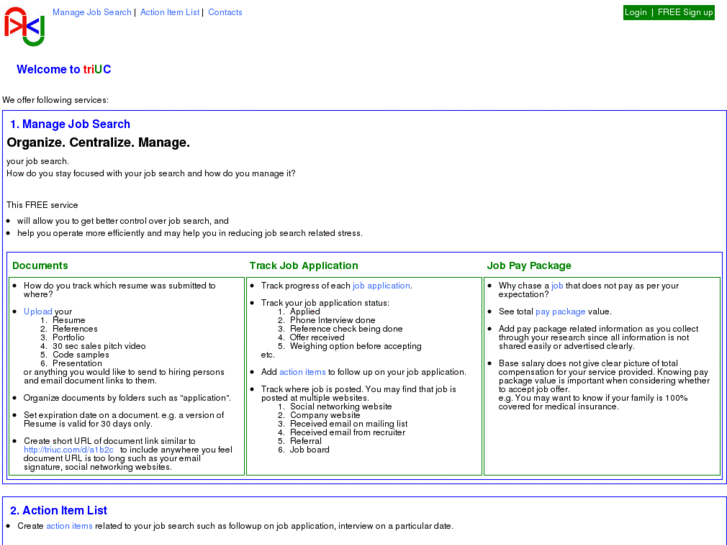The width and height of the screenshot is (727, 545).
Task: Click 'Organize. Centralize. Manage.' headline
Action: (x=98, y=142)
